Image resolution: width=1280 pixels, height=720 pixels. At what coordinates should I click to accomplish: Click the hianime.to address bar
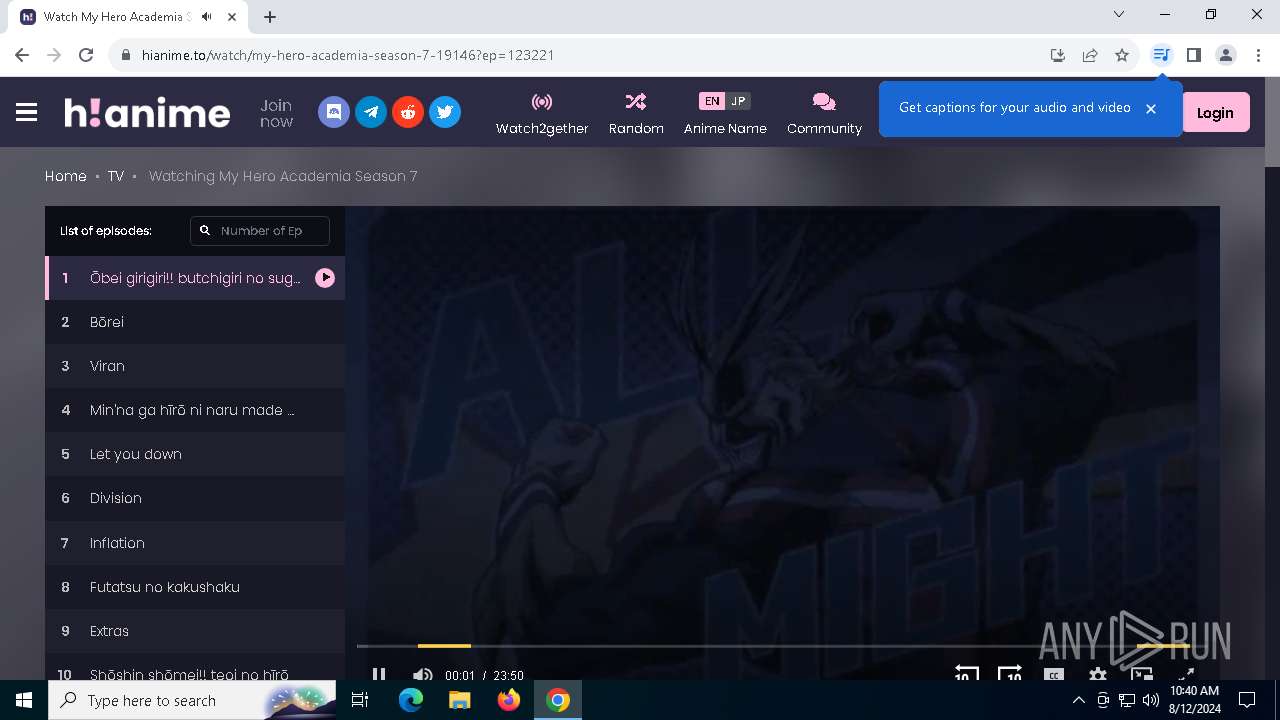(x=580, y=55)
